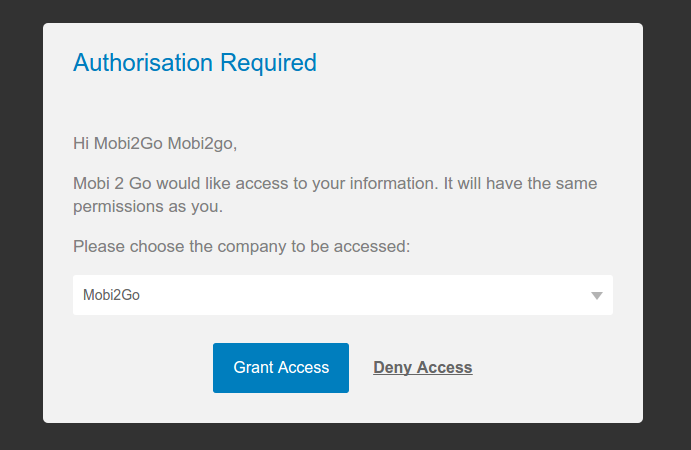Click the "Please choose the company" label
This screenshot has height=450, width=691.
[242, 246]
